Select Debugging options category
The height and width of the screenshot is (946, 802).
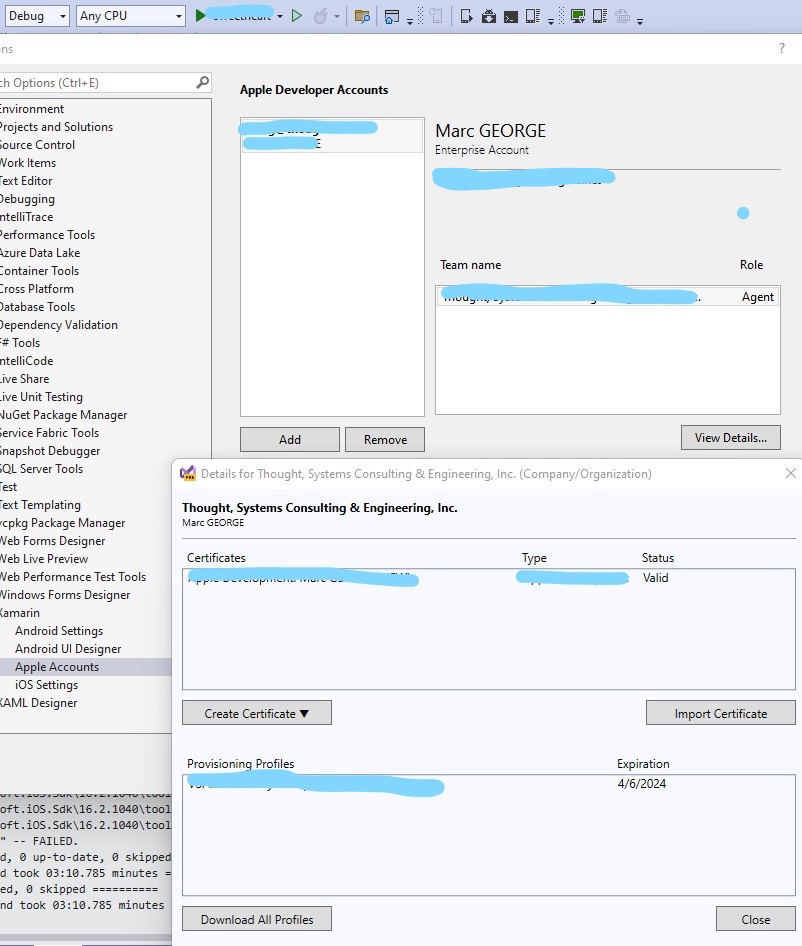pyautogui.click(x=27, y=198)
